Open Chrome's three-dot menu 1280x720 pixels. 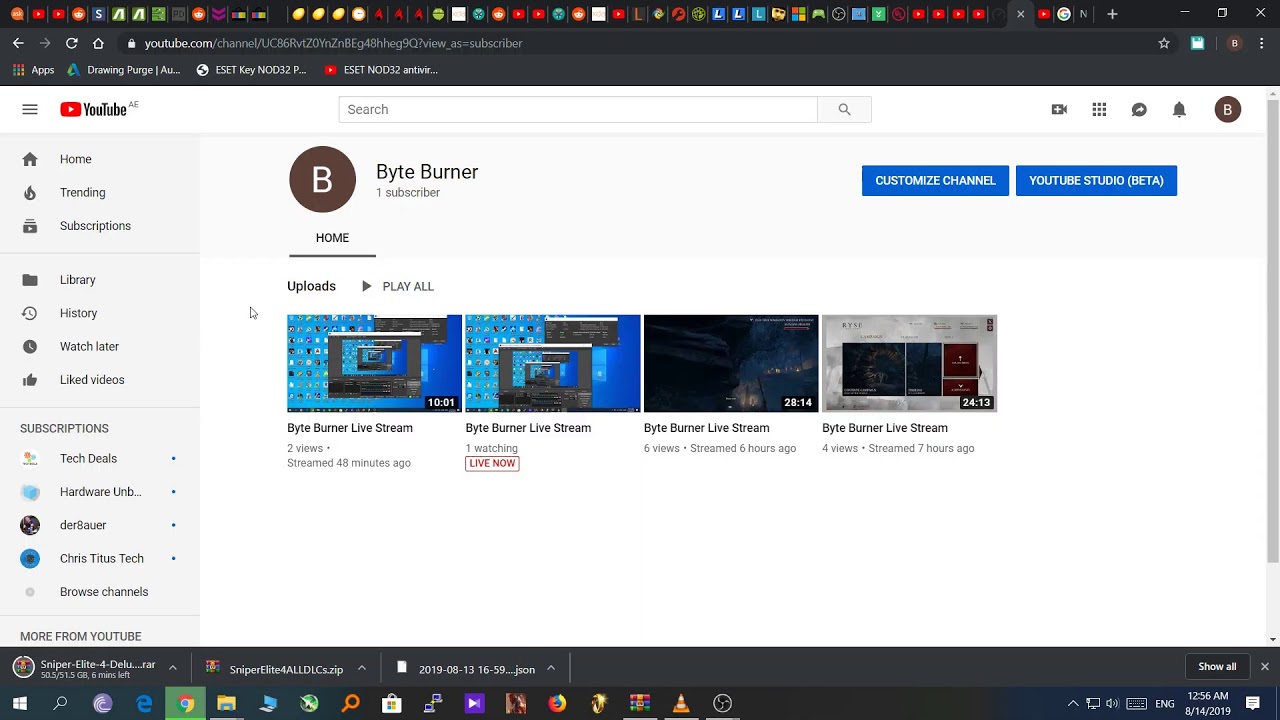coord(1262,43)
